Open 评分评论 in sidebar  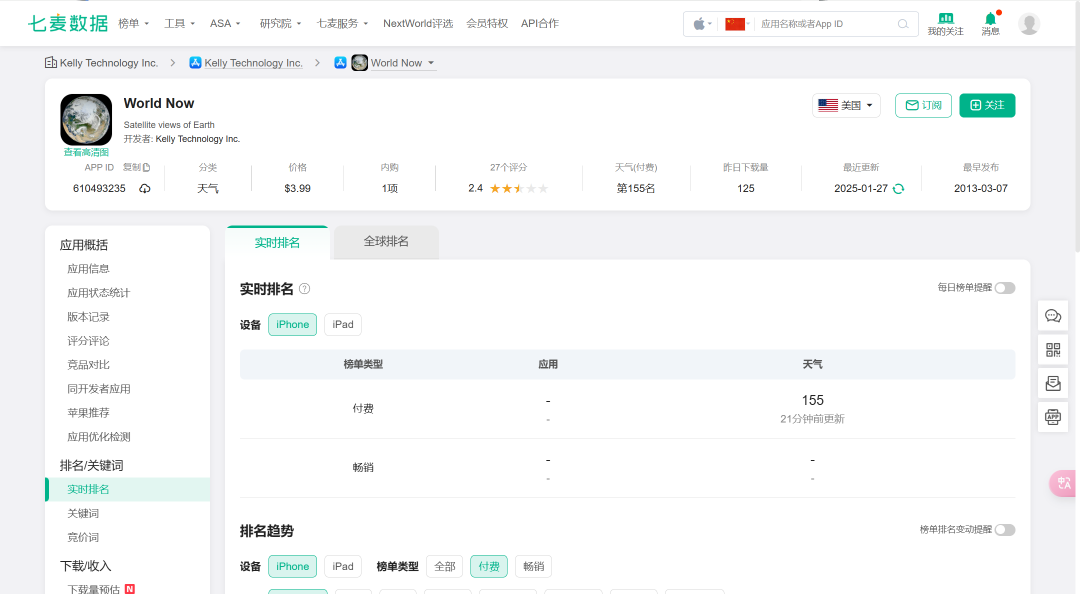coord(88,341)
